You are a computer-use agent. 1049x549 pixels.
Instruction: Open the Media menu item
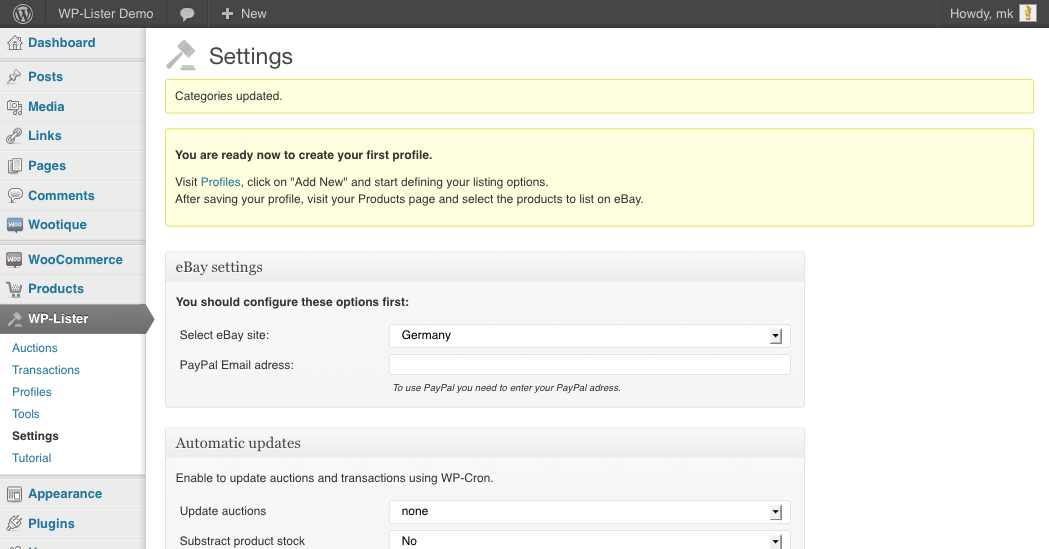[46, 107]
